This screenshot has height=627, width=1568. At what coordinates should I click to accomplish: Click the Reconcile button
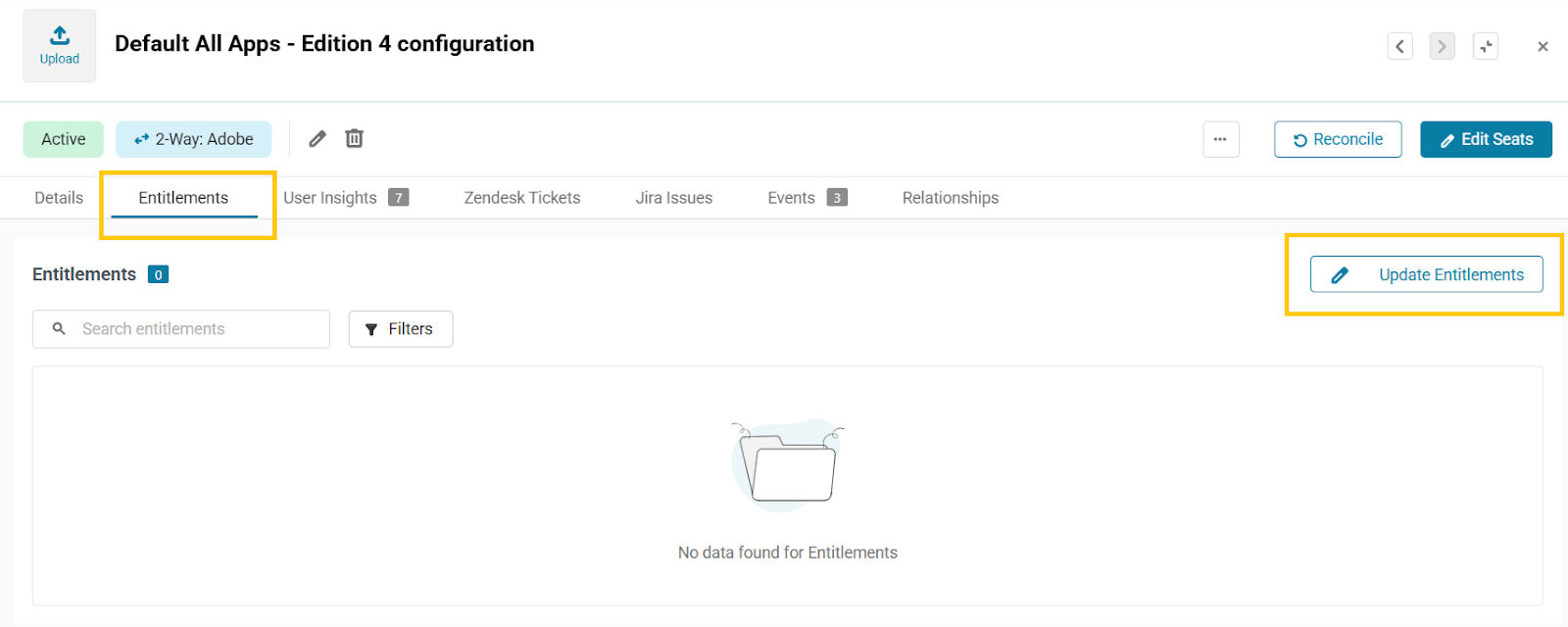coord(1338,139)
